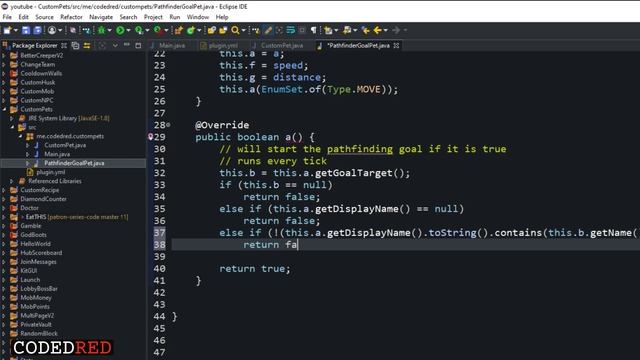Collapse the me.codedred.custompets package

coord(20,136)
